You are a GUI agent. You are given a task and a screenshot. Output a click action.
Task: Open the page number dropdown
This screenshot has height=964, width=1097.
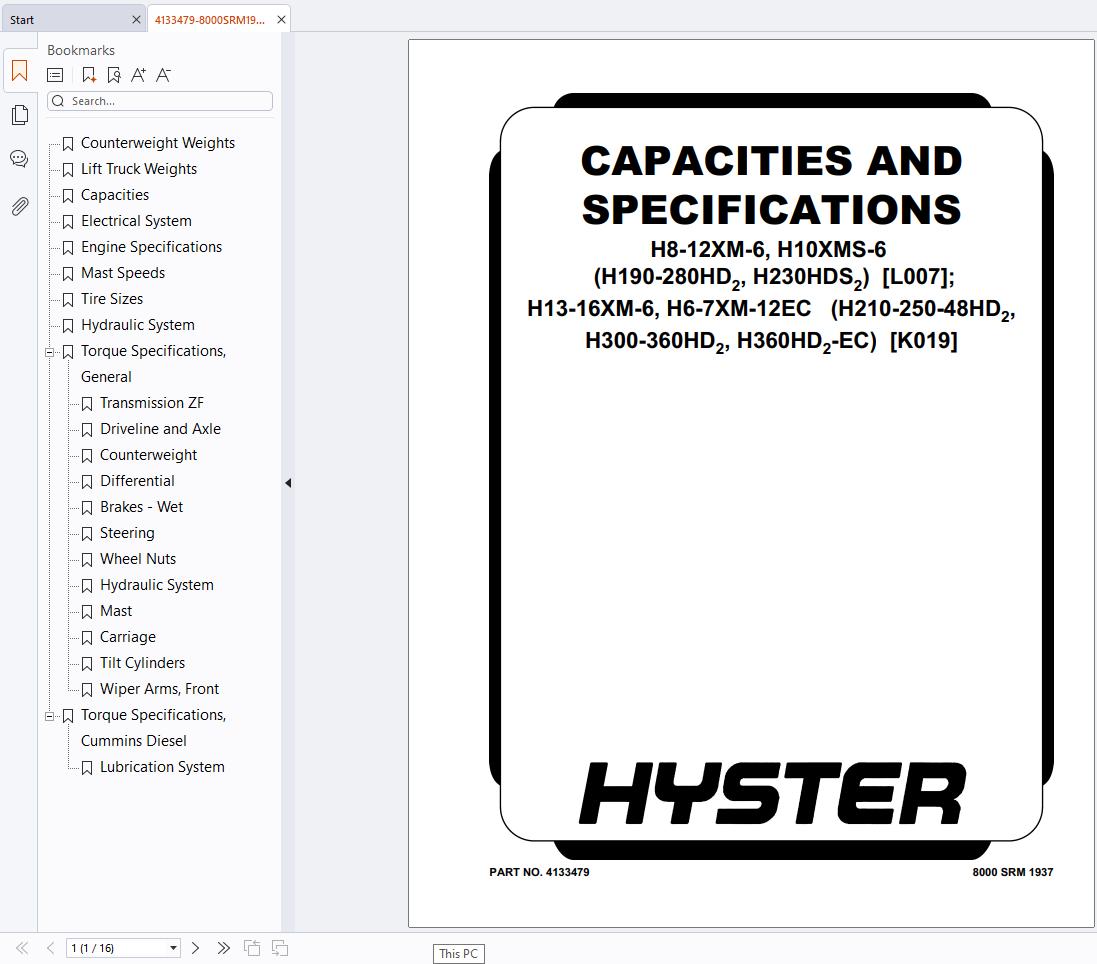pos(173,948)
